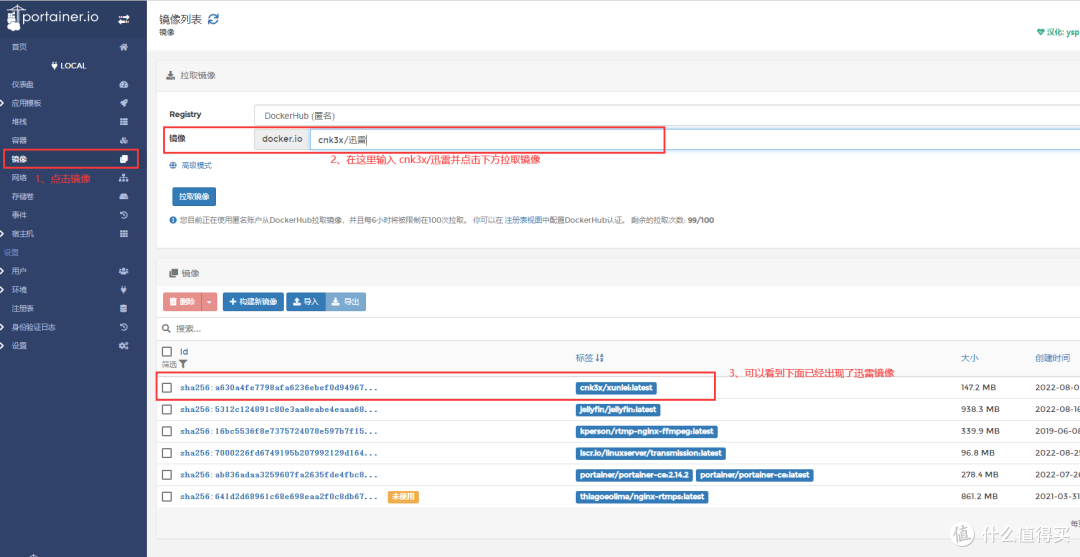Image resolution: width=1080 pixels, height=557 pixels.
Task: Open image sha256:5312c124891c80e3aa8eabe4eaaa68
Action: tap(279, 410)
